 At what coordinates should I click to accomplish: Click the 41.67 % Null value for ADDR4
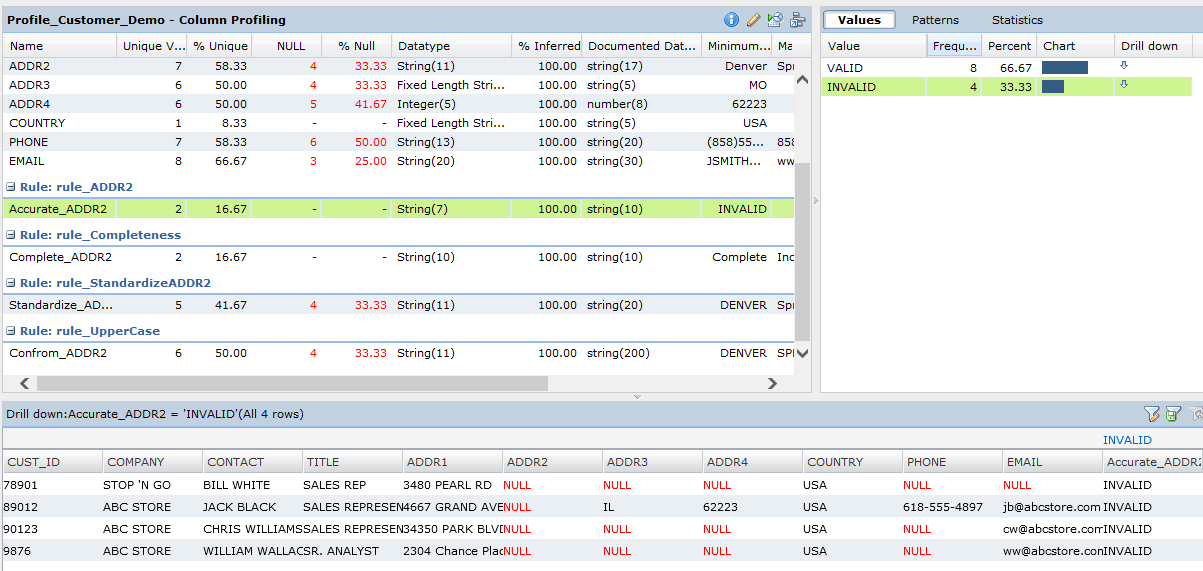click(x=371, y=104)
